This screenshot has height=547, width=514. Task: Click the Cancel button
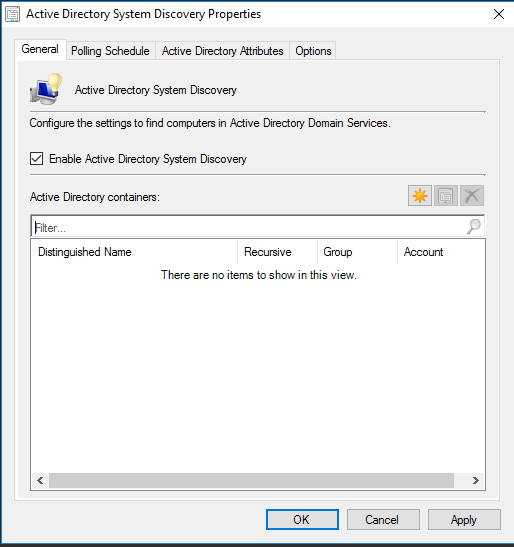pos(383,519)
